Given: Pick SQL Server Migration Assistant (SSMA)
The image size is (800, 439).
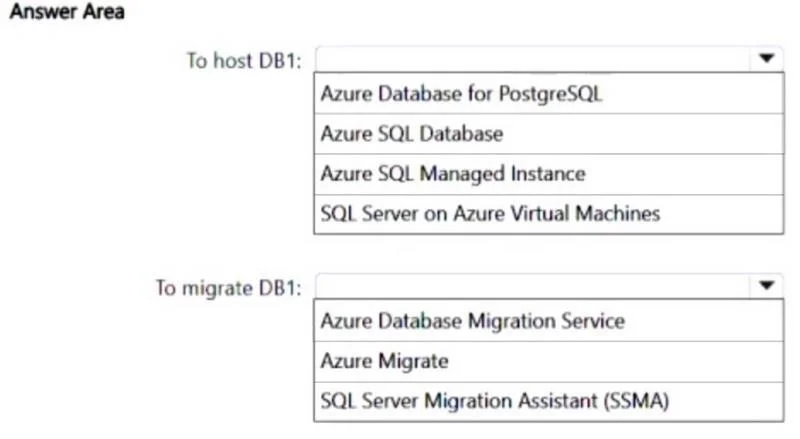Looking at the screenshot, I should coord(549,401).
